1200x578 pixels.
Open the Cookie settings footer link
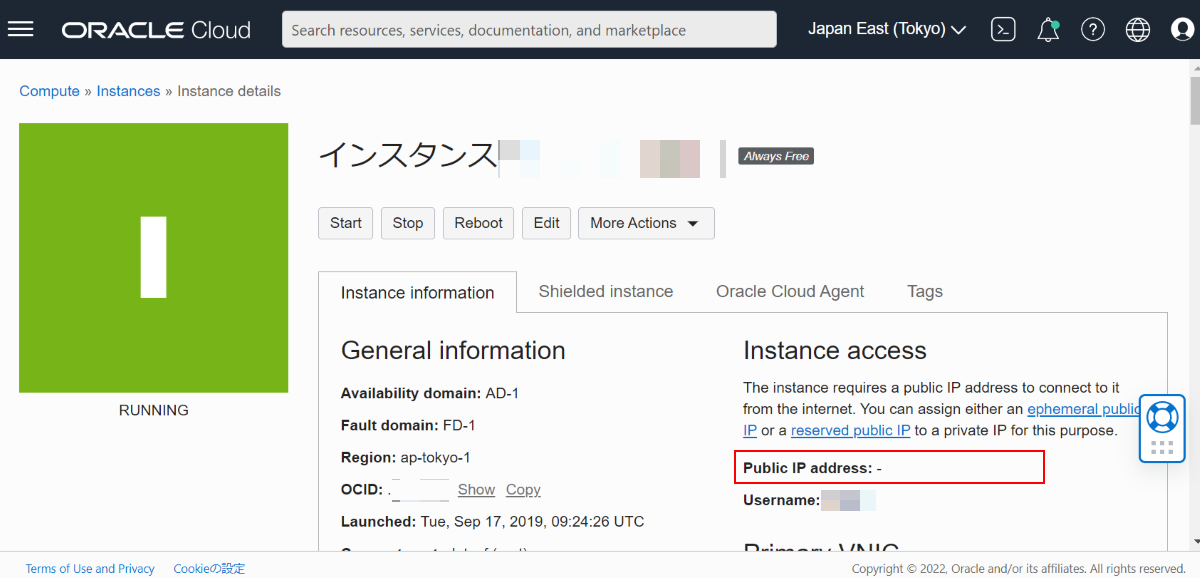coord(209,569)
